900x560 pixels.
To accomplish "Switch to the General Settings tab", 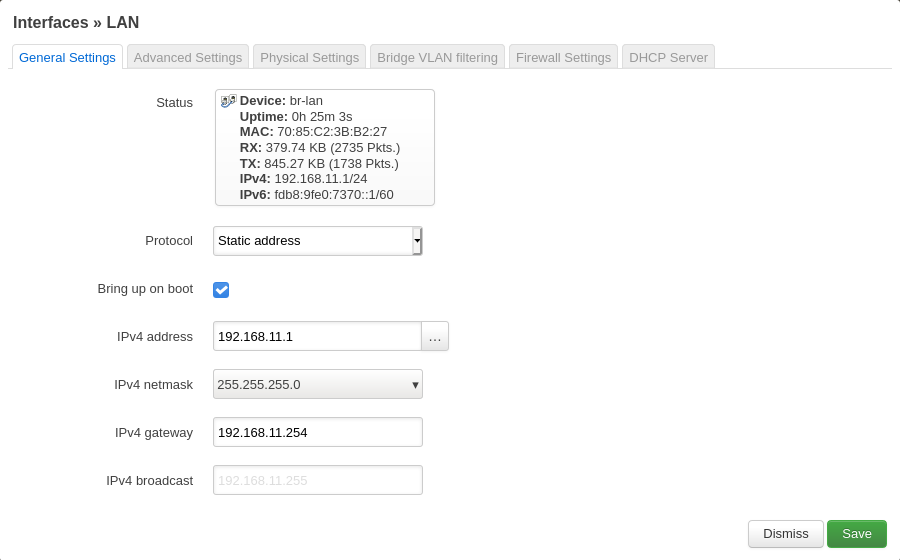I will [67, 58].
